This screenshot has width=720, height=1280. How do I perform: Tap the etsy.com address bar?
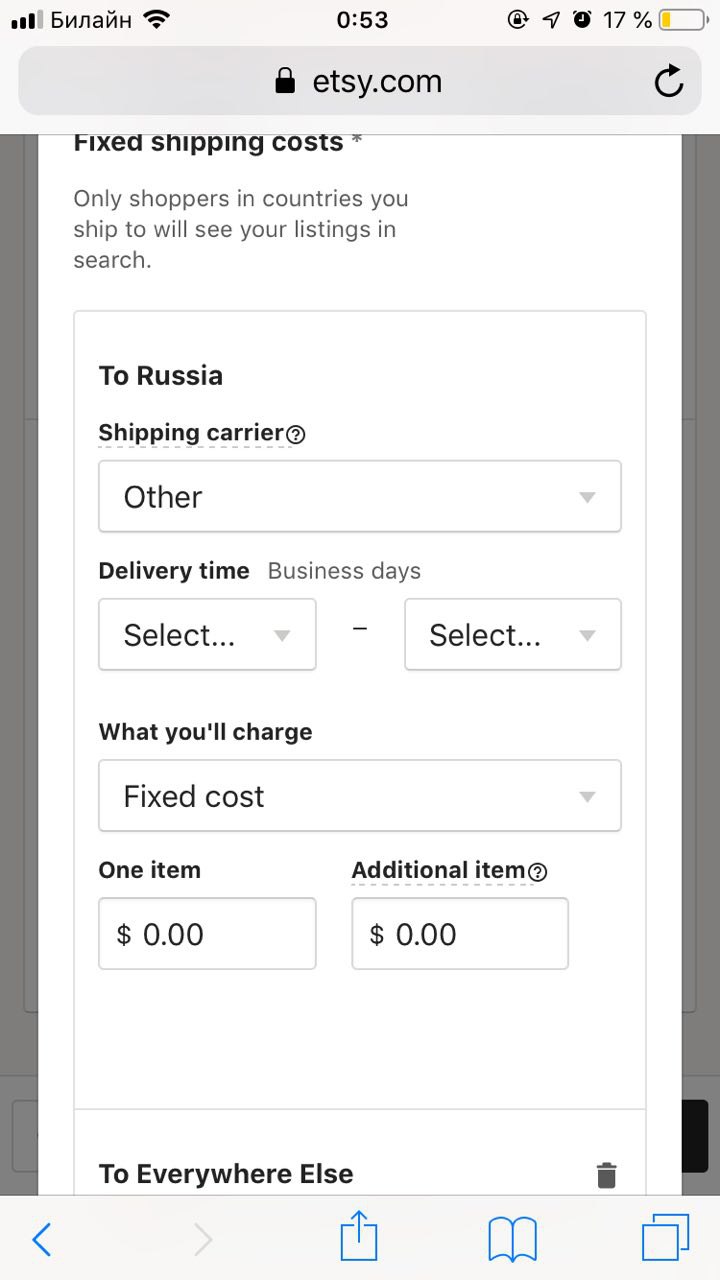360,82
